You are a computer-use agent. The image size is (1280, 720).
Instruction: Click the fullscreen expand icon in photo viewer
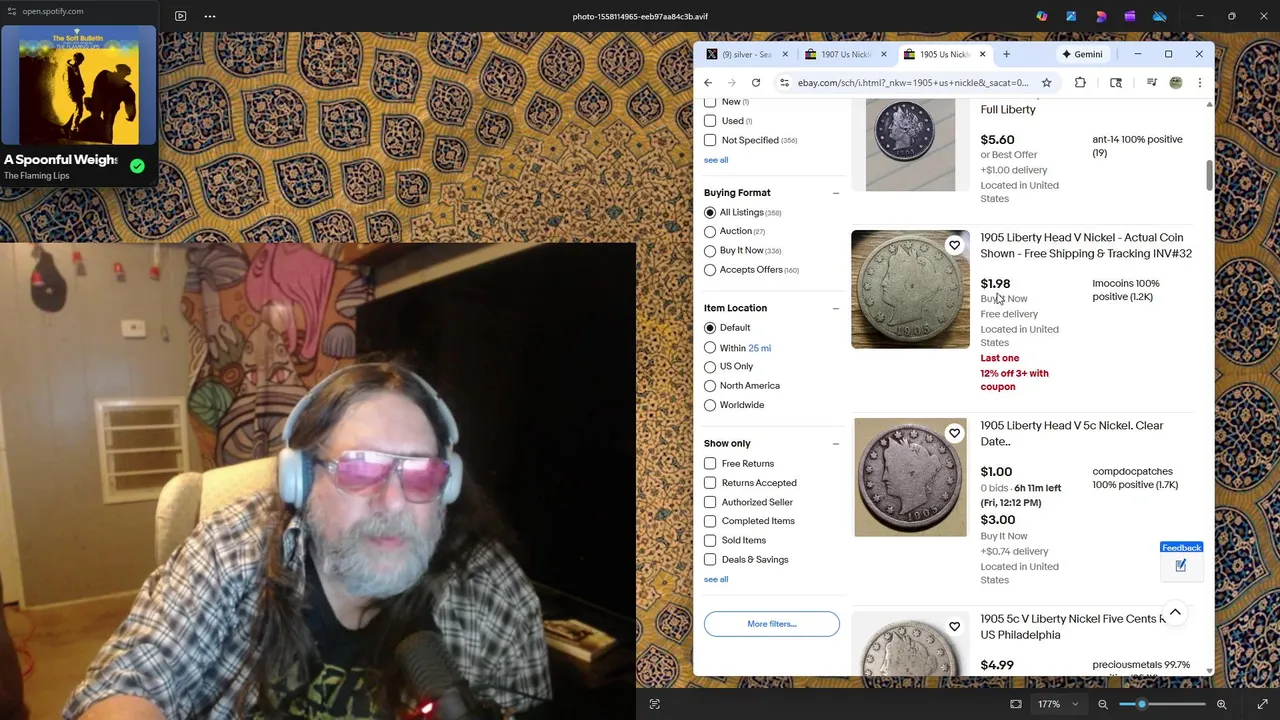pyautogui.click(x=1262, y=704)
